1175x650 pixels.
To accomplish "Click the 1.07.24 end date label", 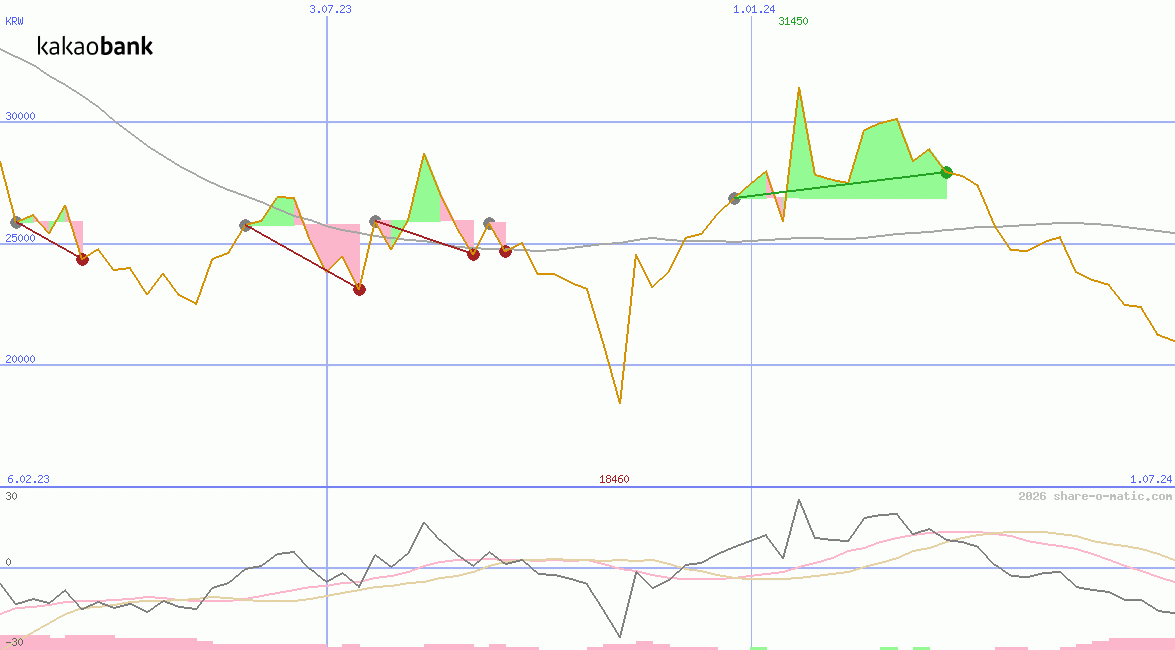I will tap(1150, 479).
